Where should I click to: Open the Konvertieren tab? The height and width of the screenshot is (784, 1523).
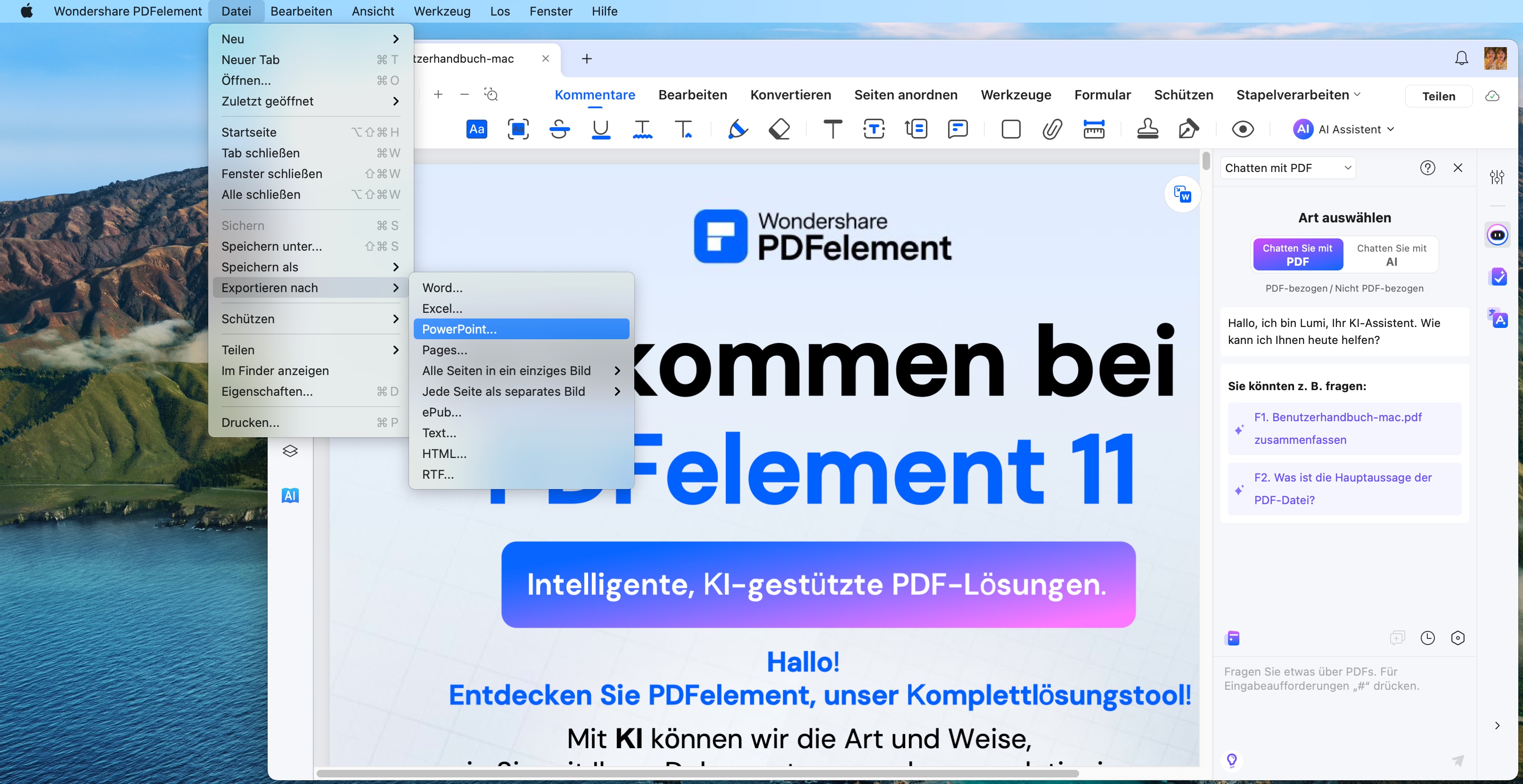pyautogui.click(x=790, y=95)
